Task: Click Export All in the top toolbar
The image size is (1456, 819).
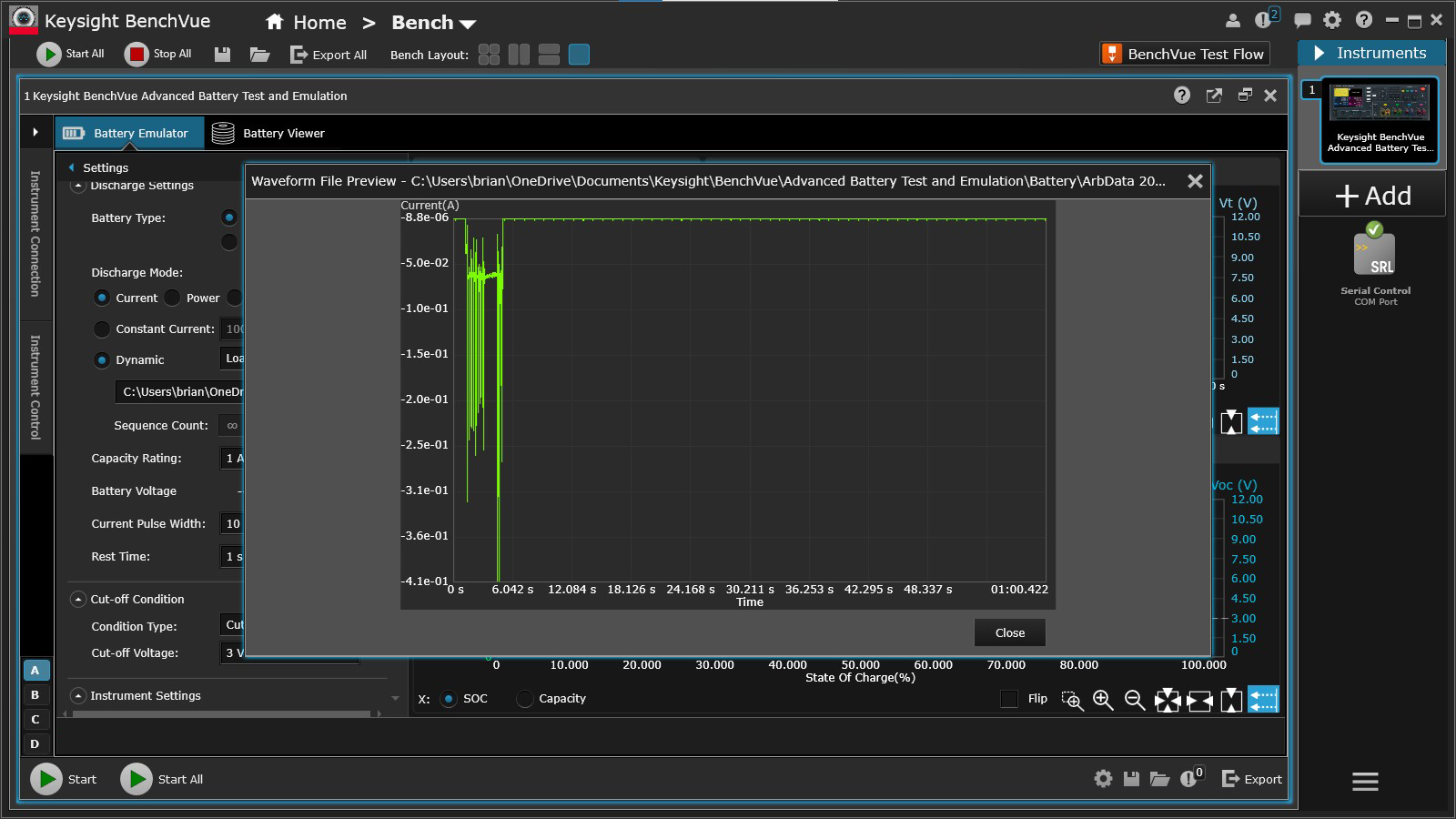Action: coord(329,55)
